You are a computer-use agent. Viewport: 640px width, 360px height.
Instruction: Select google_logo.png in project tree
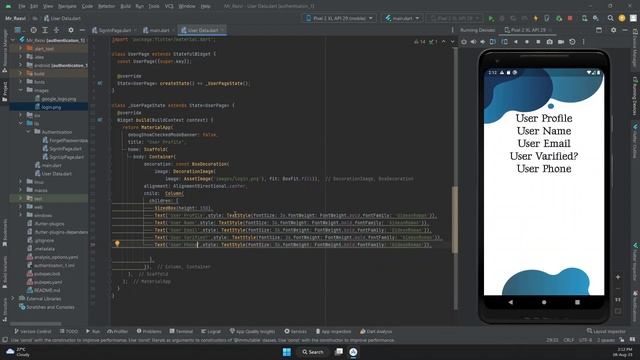point(56,99)
